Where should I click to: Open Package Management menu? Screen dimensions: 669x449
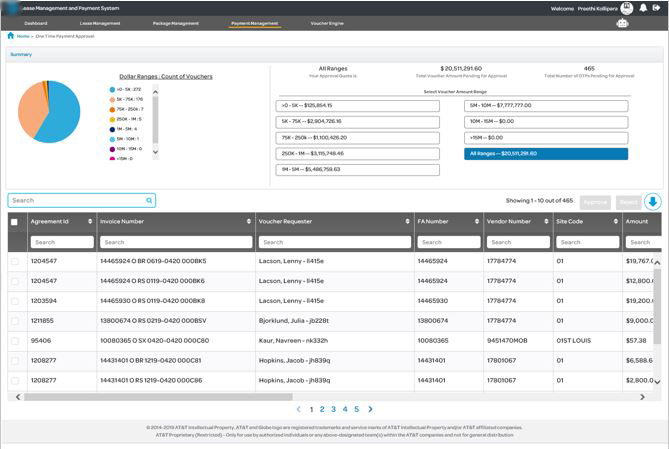coord(176,23)
